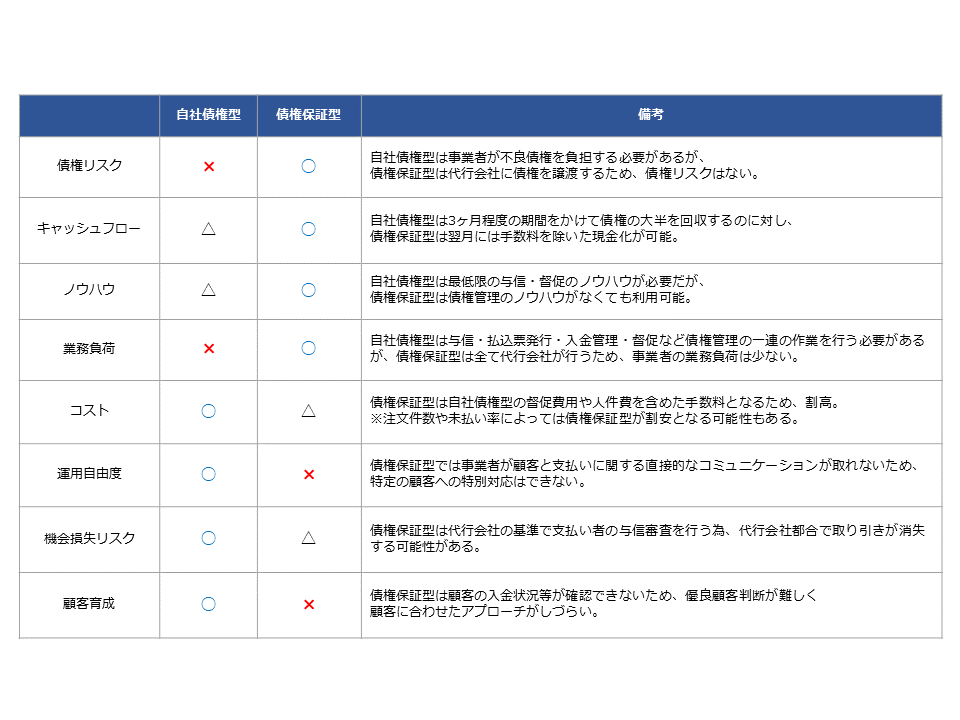The height and width of the screenshot is (720, 960).
Task: Collapse the 顧客育成 row
Action: [88, 600]
